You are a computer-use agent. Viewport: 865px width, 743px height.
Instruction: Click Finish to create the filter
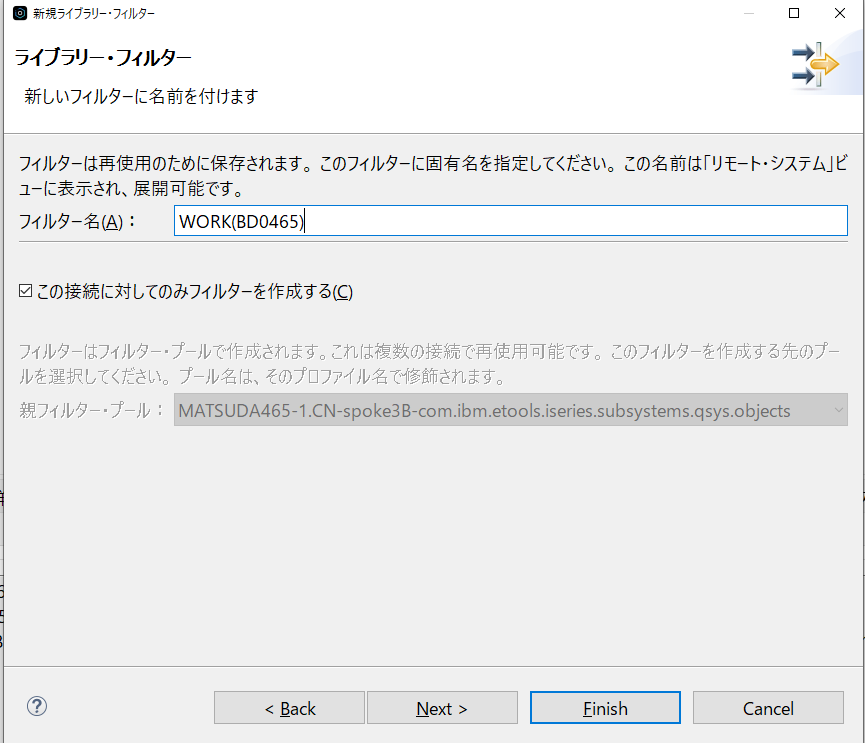tap(605, 708)
